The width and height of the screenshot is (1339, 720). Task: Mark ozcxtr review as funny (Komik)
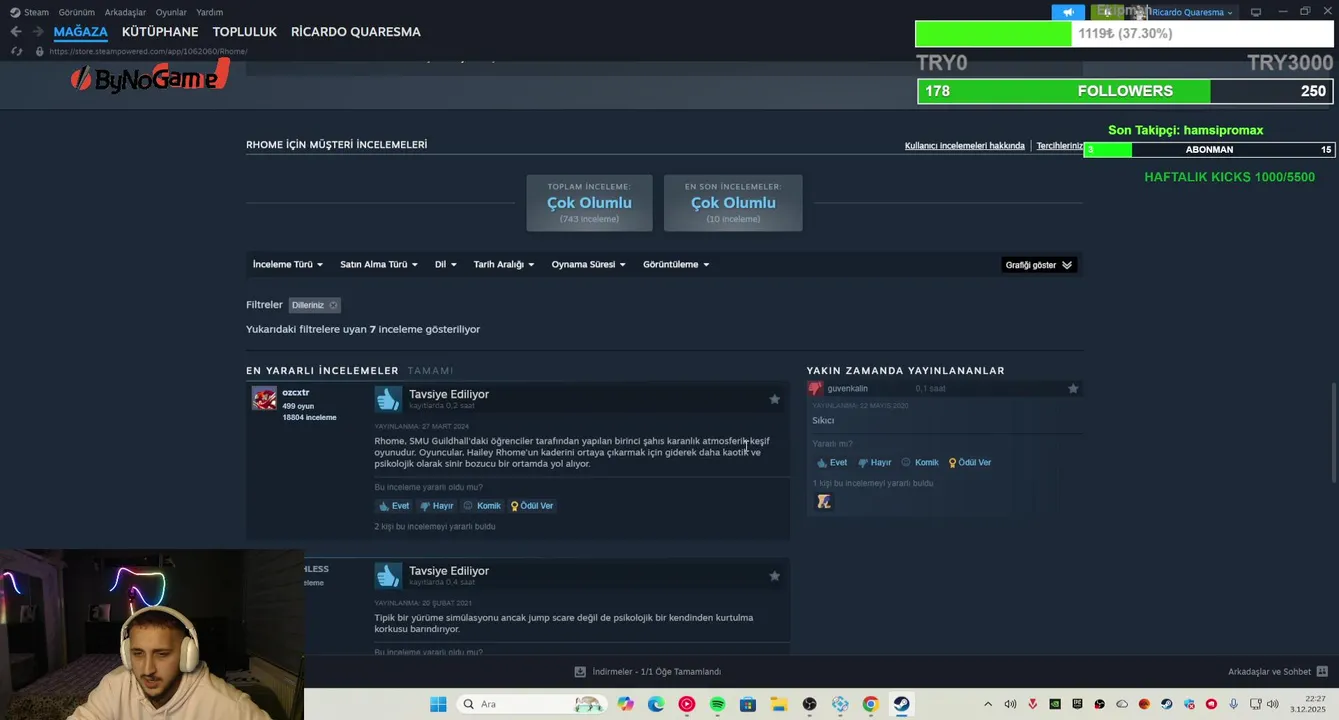(x=482, y=506)
